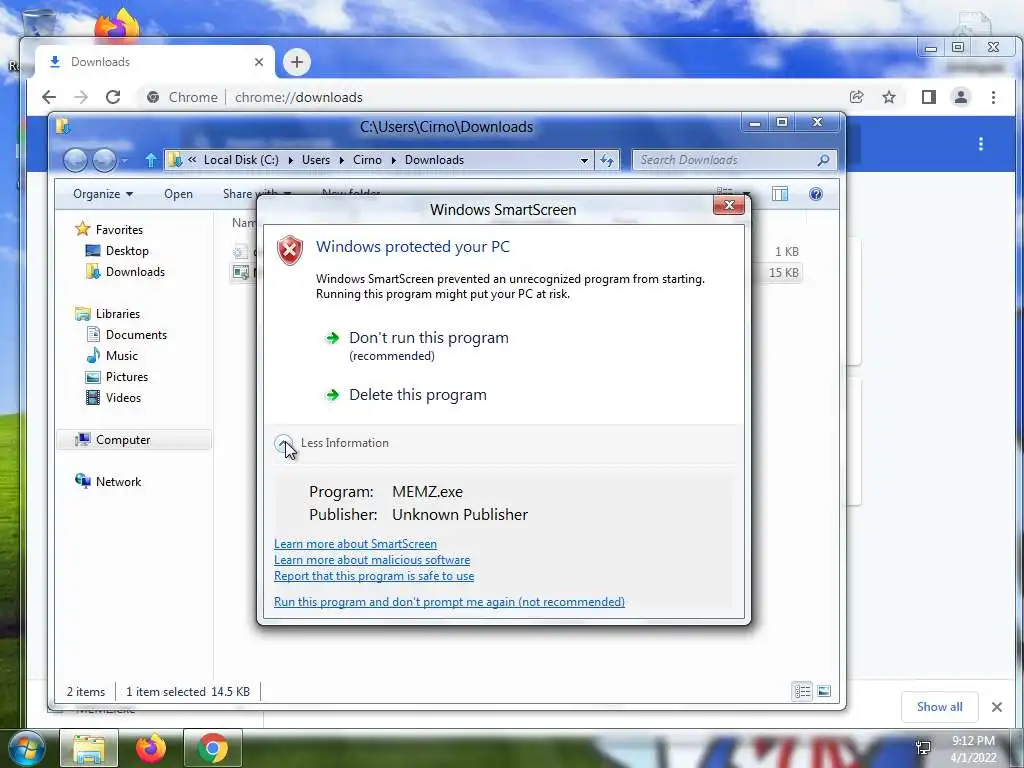Click search magnifier icon in Explorer
1024x768 pixels.
point(824,160)
